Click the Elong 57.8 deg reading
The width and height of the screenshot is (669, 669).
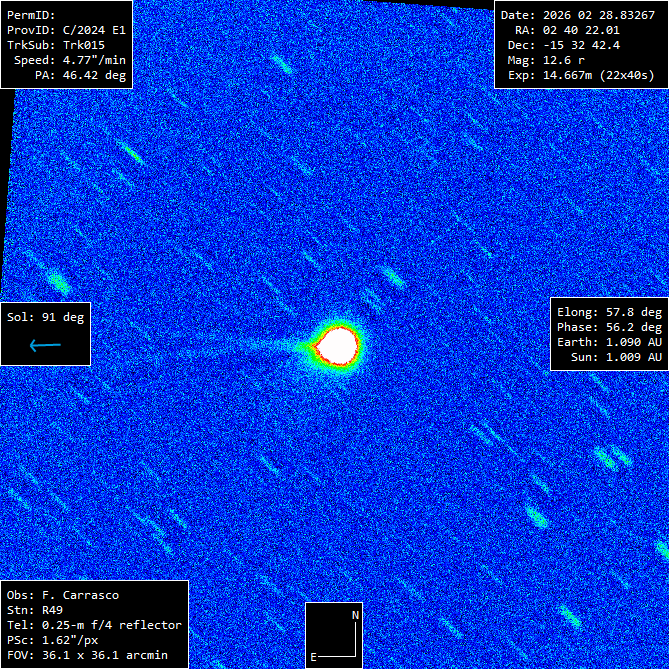(609, 312)
